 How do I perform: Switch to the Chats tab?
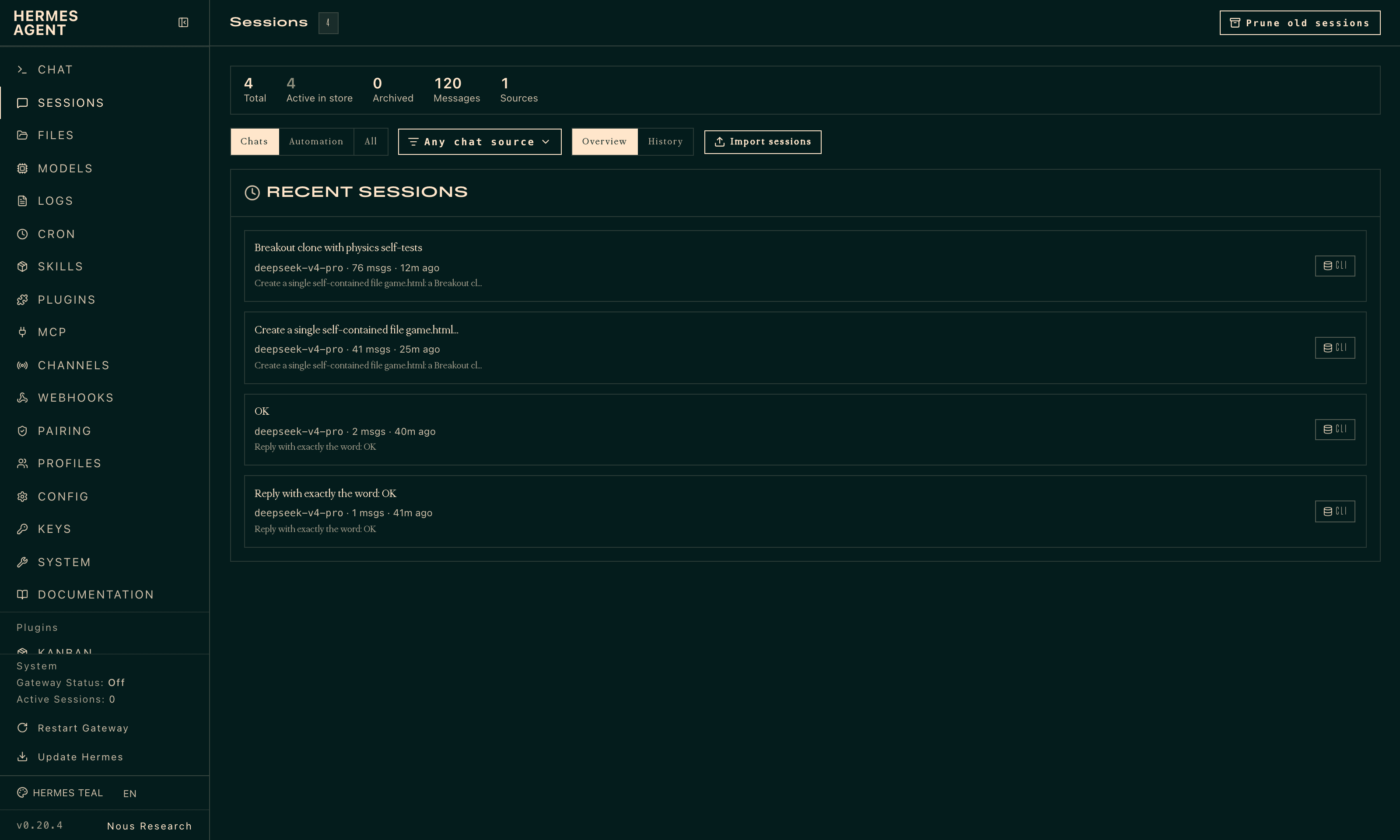coord(254,141)
